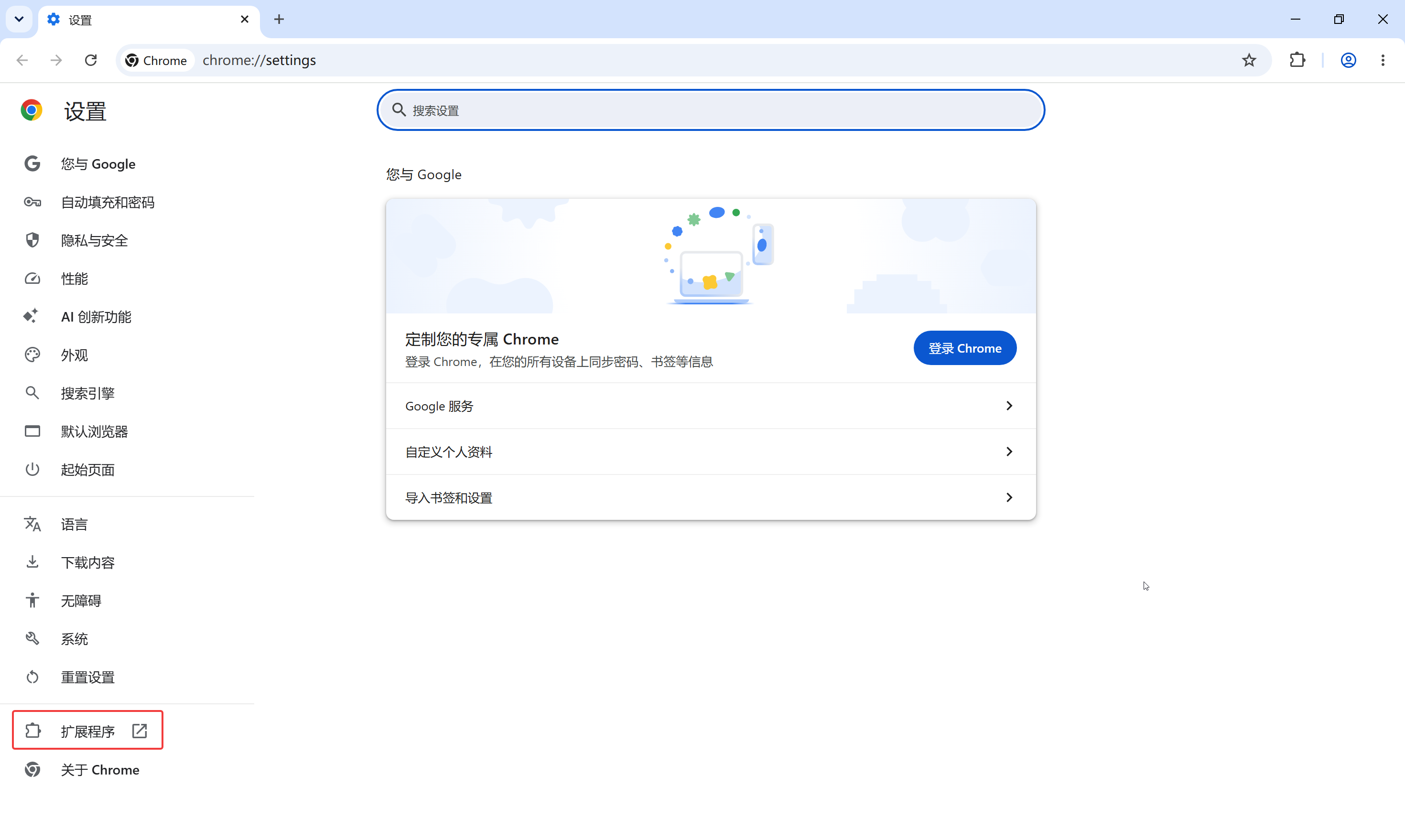This screenshot has height=840, width=1405.
Task: Click the accessibility figure icon for 无障碍
Action: click(x=32, y=600)
